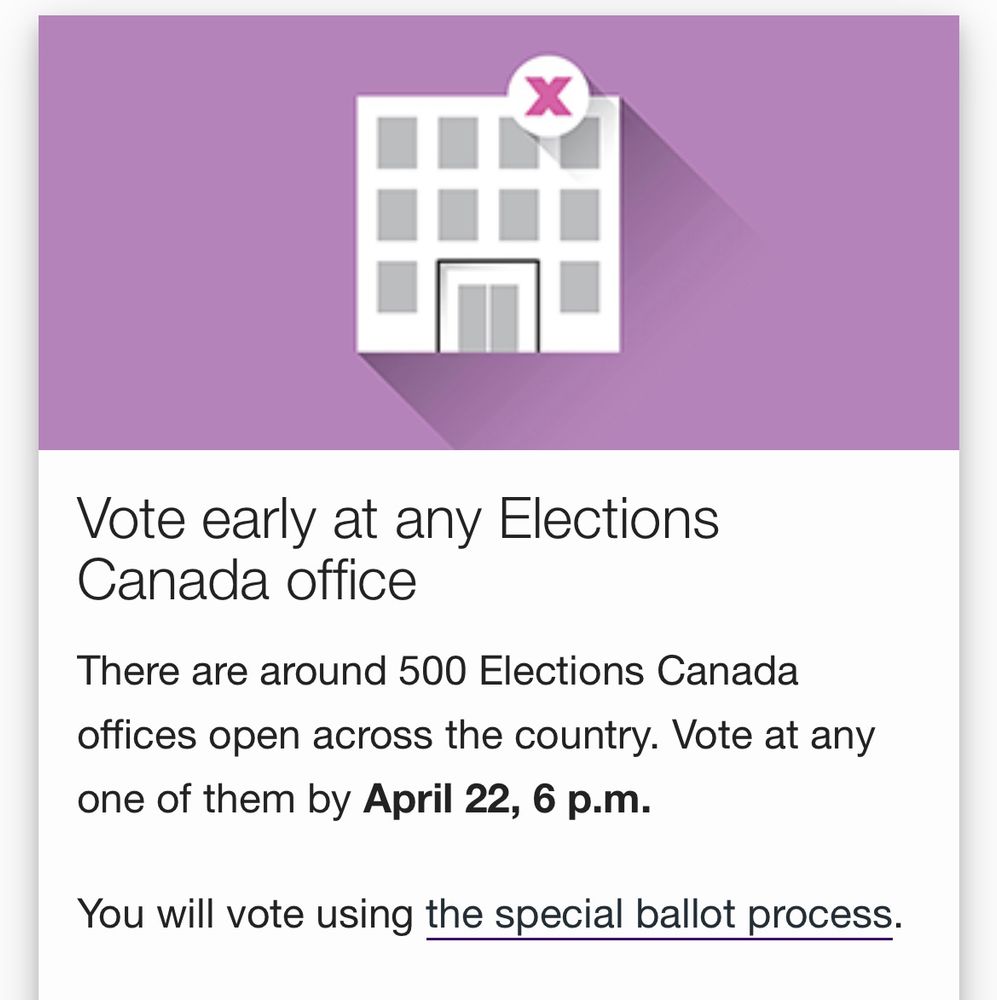Click the 'one of them by' text
This screenshot has height=1000, width=997.
click(x=214, y=799)
